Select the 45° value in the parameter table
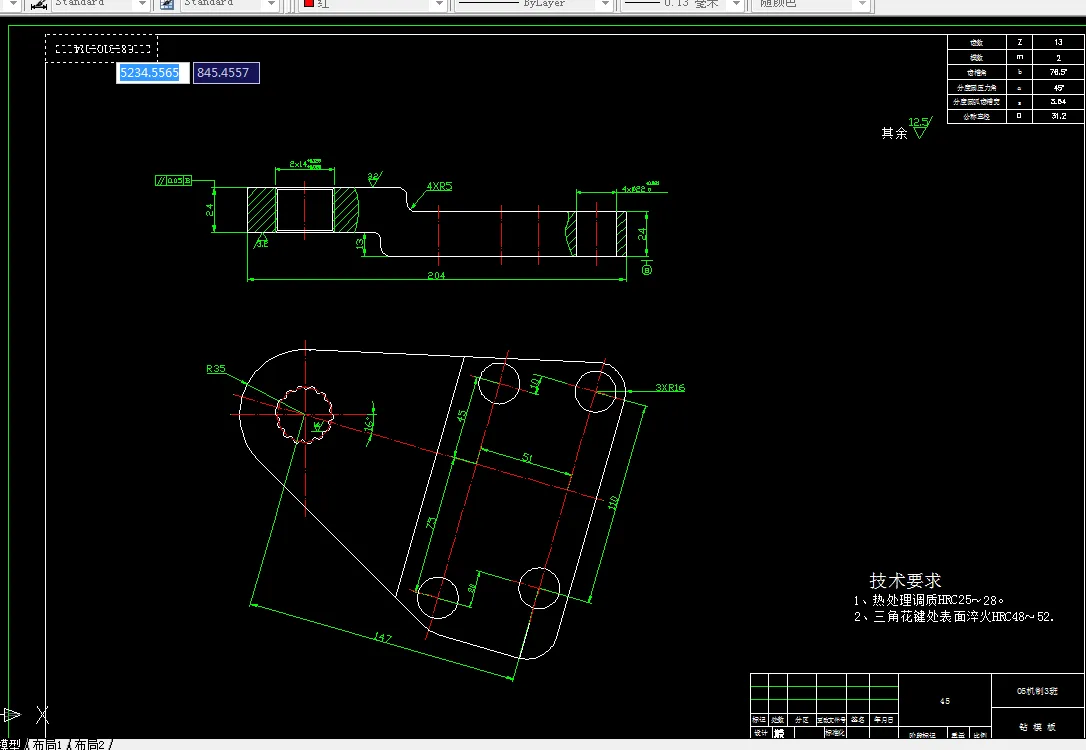Screen dimensions: 1086x750 (1058, 87)
